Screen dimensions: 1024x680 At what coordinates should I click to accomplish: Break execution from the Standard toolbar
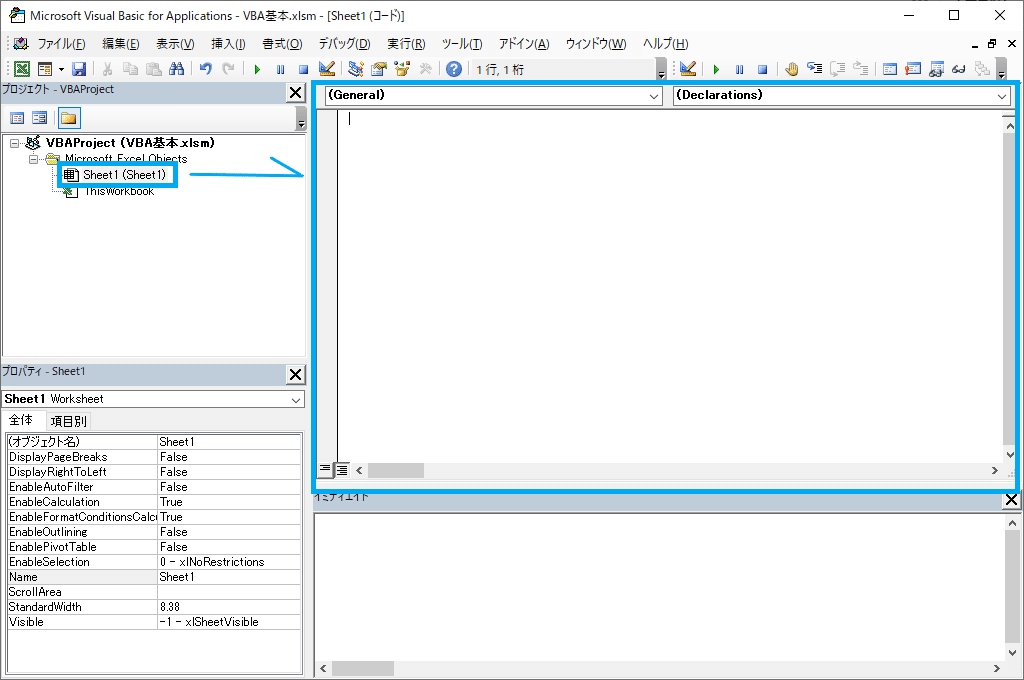[x=280, y=69]
